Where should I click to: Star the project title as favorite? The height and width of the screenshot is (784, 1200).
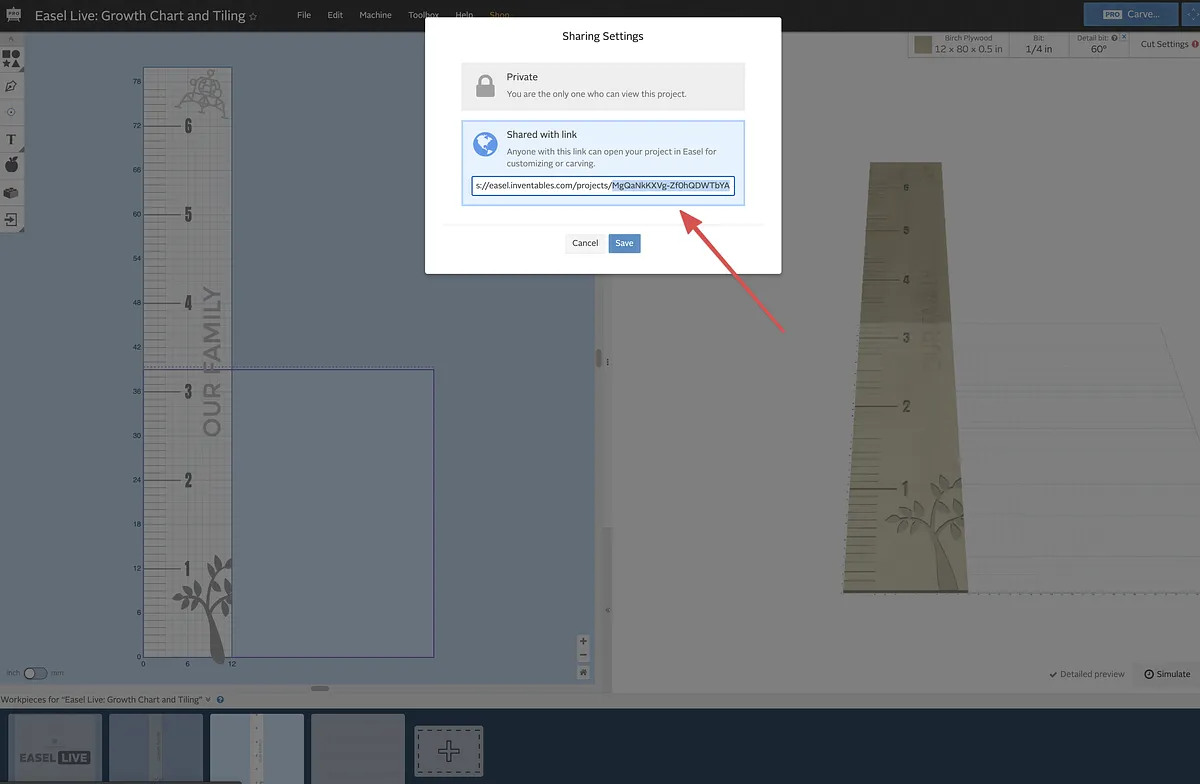point(253,17)
